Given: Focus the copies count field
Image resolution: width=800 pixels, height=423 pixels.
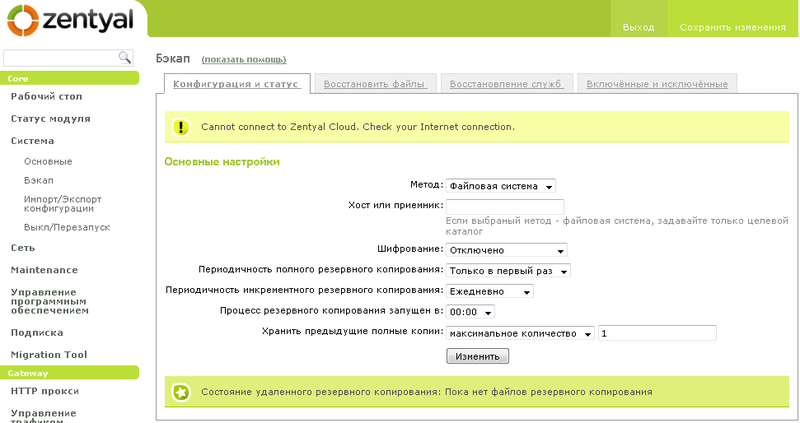Looking at the screenshot, I should click(657, 333).
